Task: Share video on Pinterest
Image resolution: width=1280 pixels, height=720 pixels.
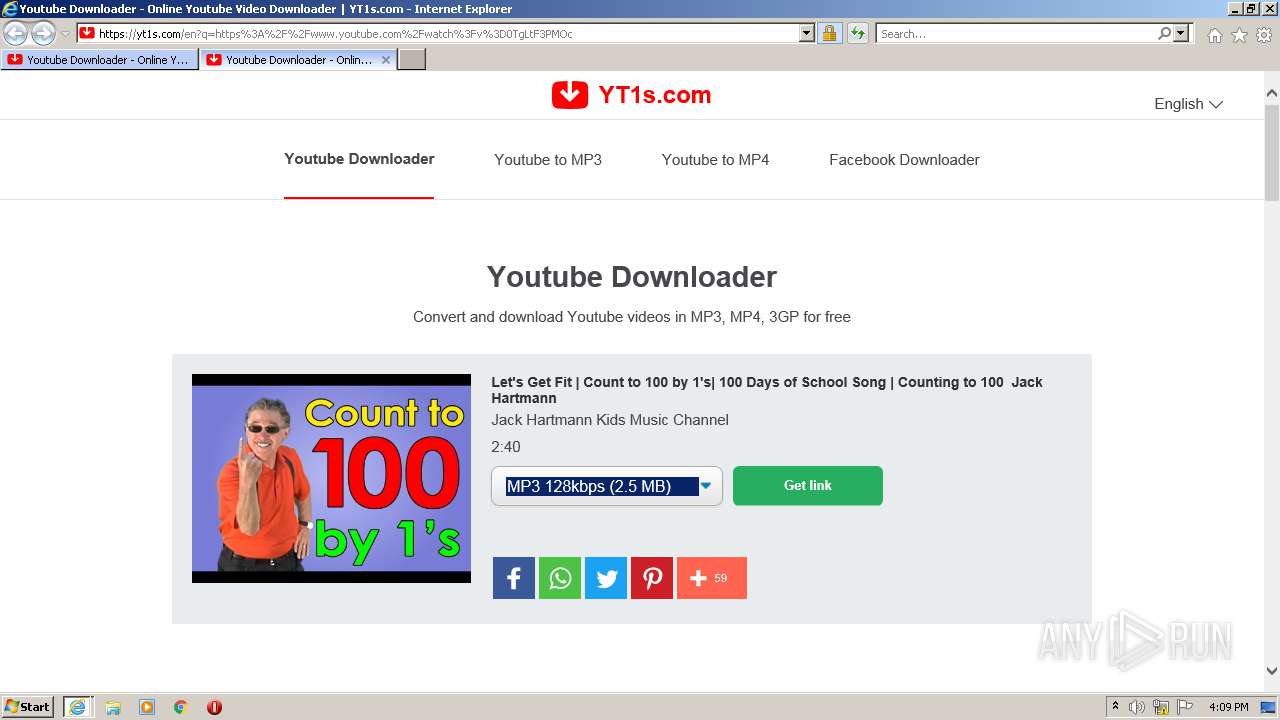Action: click(x=652, y=578)
